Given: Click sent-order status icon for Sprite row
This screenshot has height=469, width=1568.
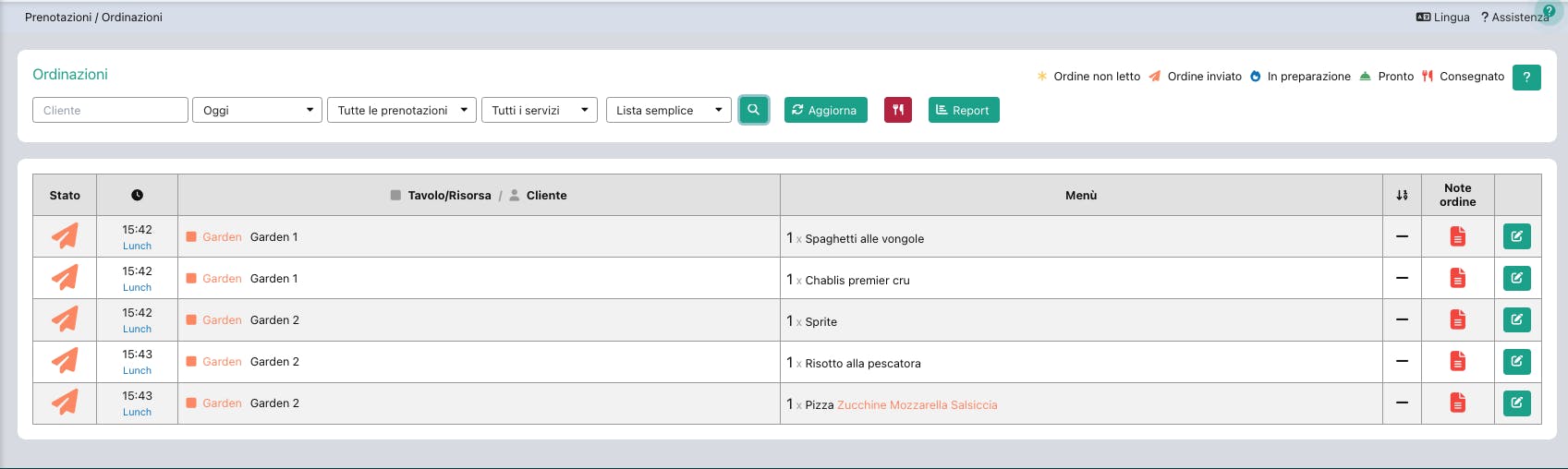Looking at the screenshot, I should 65,319.
